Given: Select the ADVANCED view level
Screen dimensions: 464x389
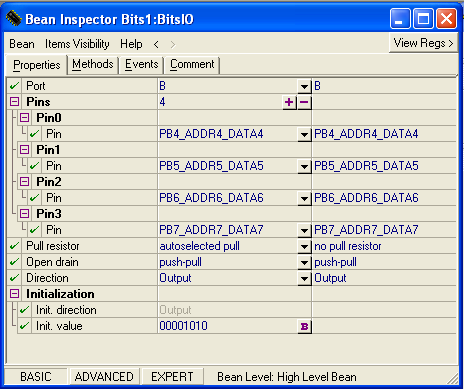Looking at the screenshot, I should [x=104, y=377].
